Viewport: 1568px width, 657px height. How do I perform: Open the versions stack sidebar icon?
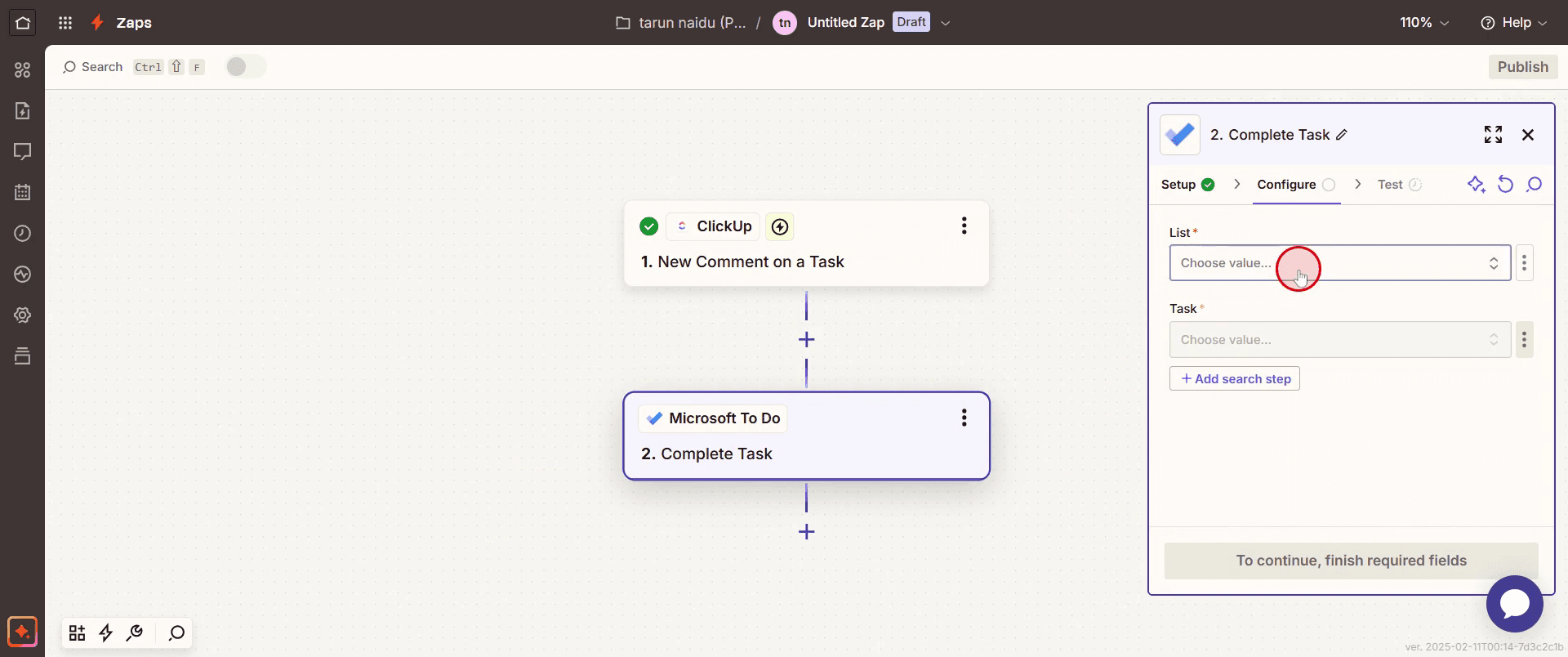click(23, 356)
